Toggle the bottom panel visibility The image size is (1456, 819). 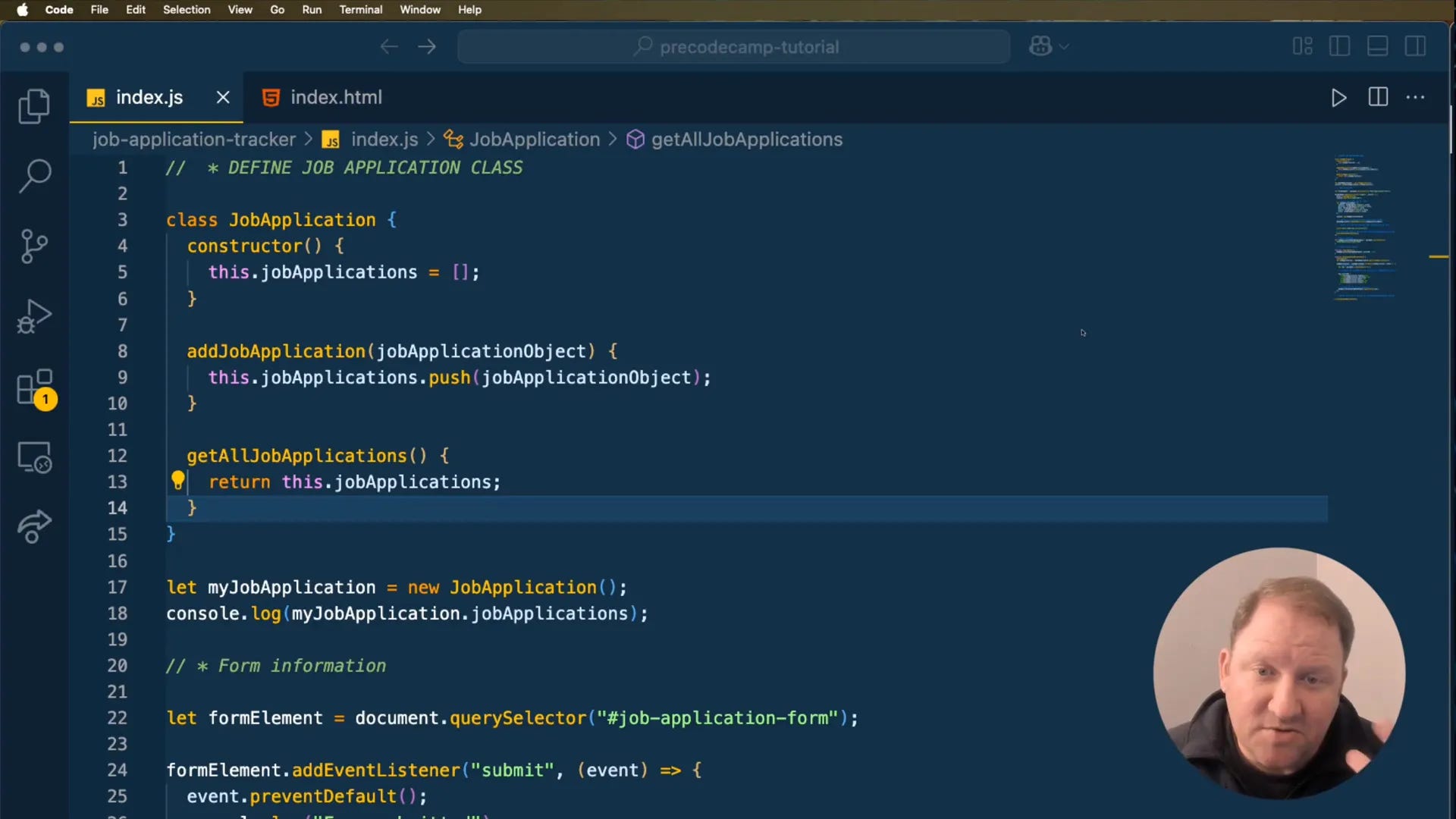pyautogui.click(x=1377, y=46)
